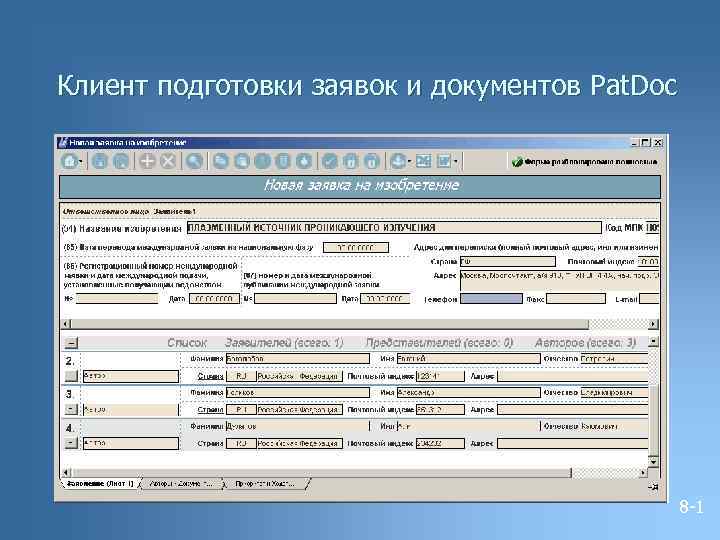Click the Адрес field in row 4
Image resolution: width=720 pixels, height=540 pixels.
point(573,444)
